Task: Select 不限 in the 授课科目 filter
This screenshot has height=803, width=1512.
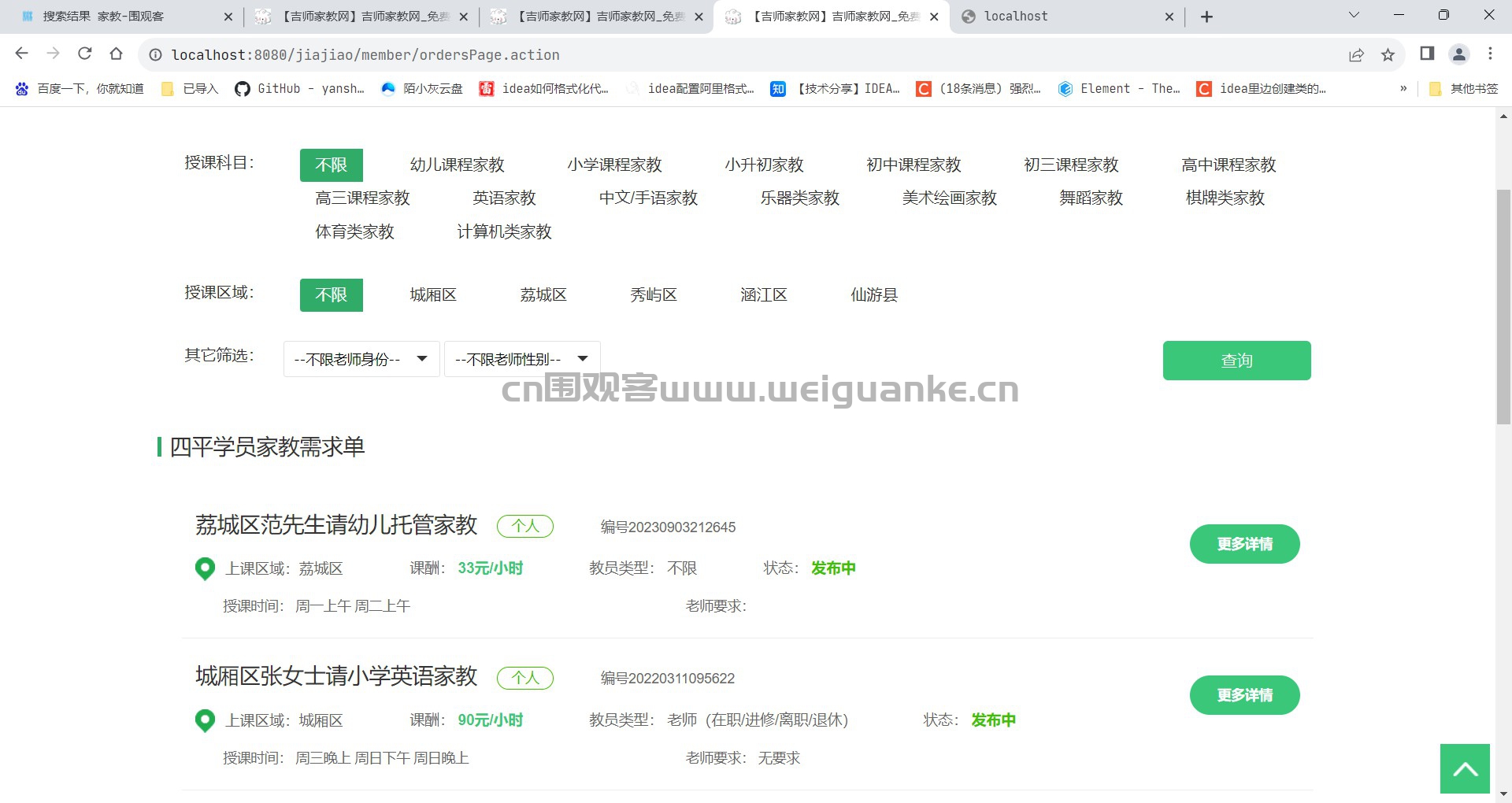Action: coord(331,165)
